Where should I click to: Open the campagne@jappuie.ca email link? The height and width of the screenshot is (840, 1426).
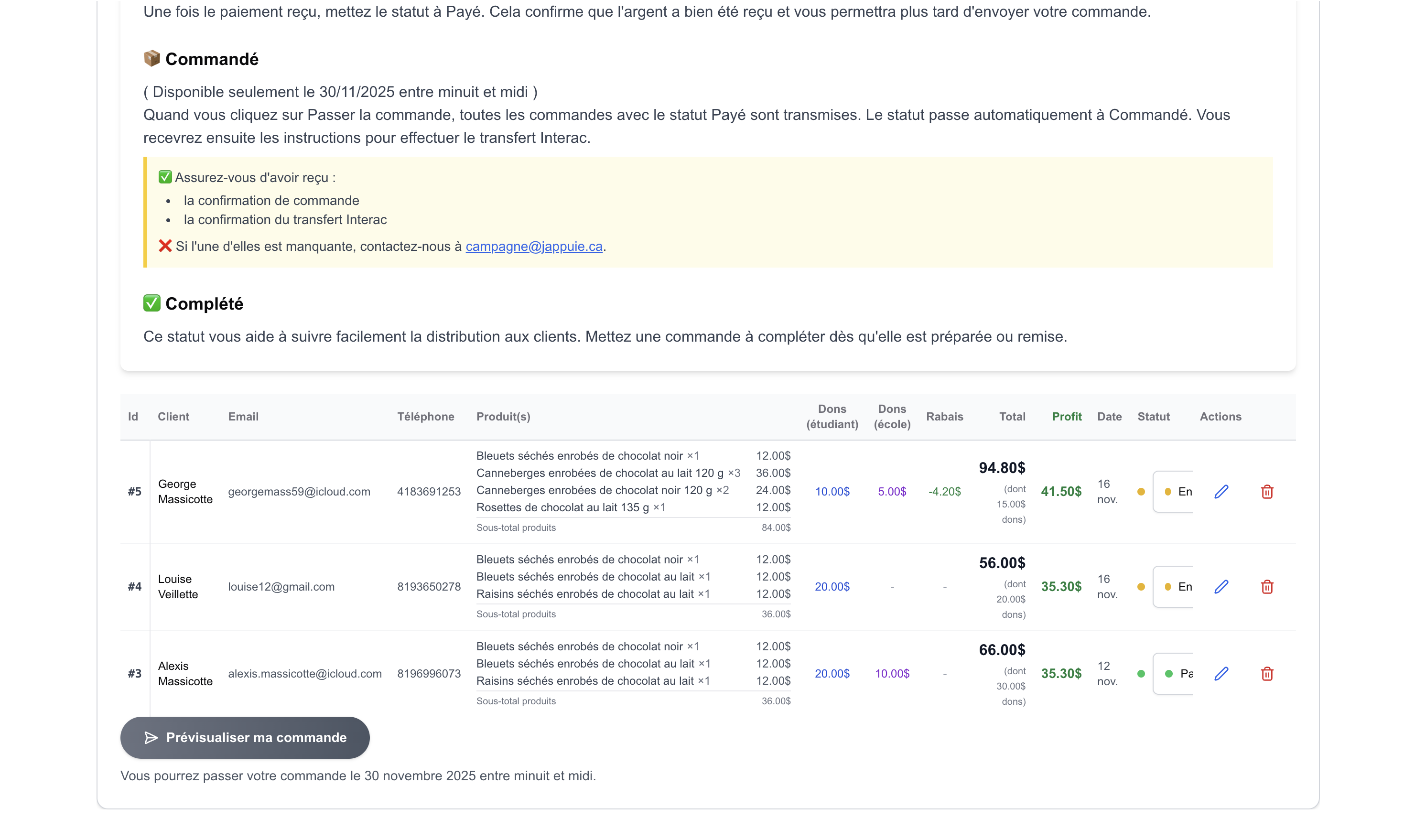pos(533,246)
